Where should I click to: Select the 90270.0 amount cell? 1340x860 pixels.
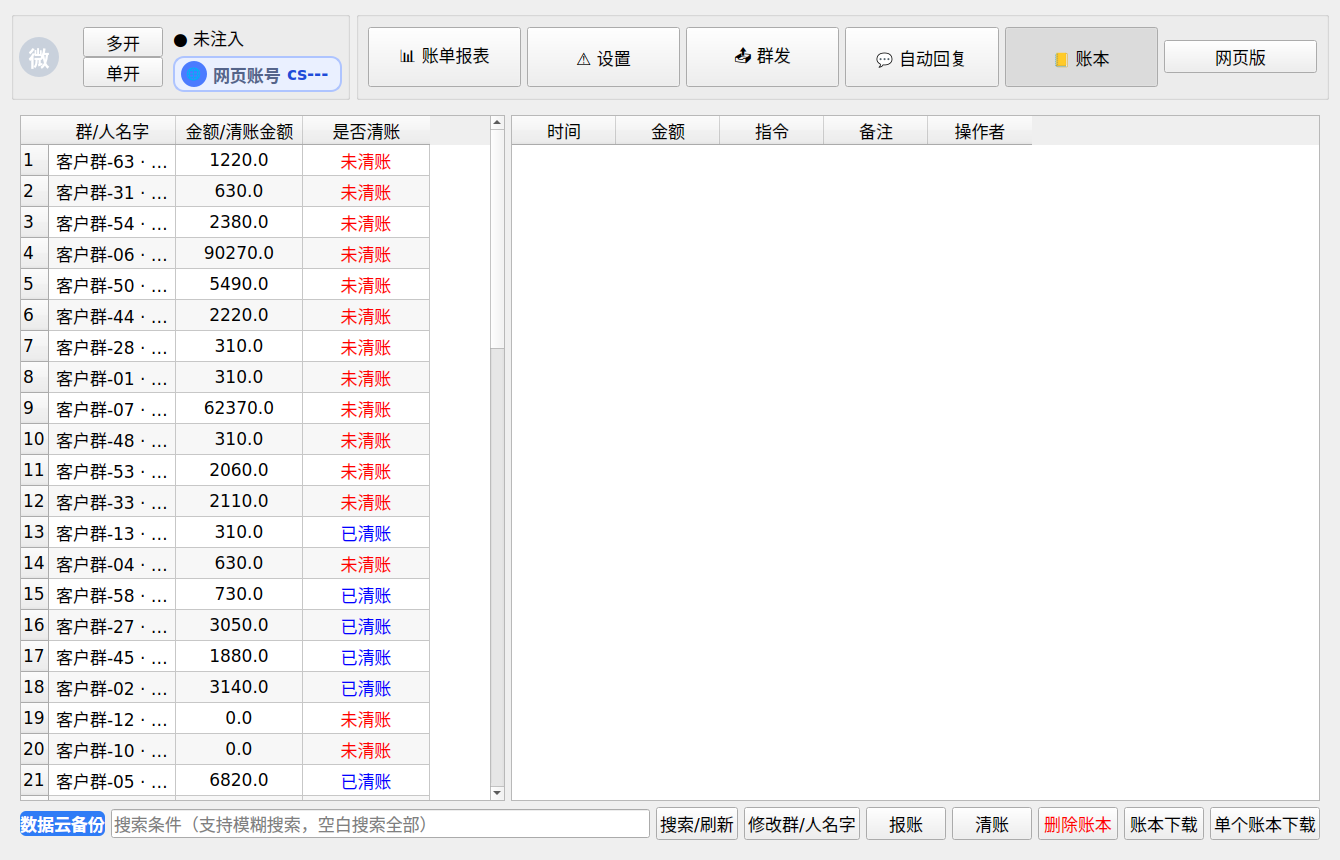[239, 253]
